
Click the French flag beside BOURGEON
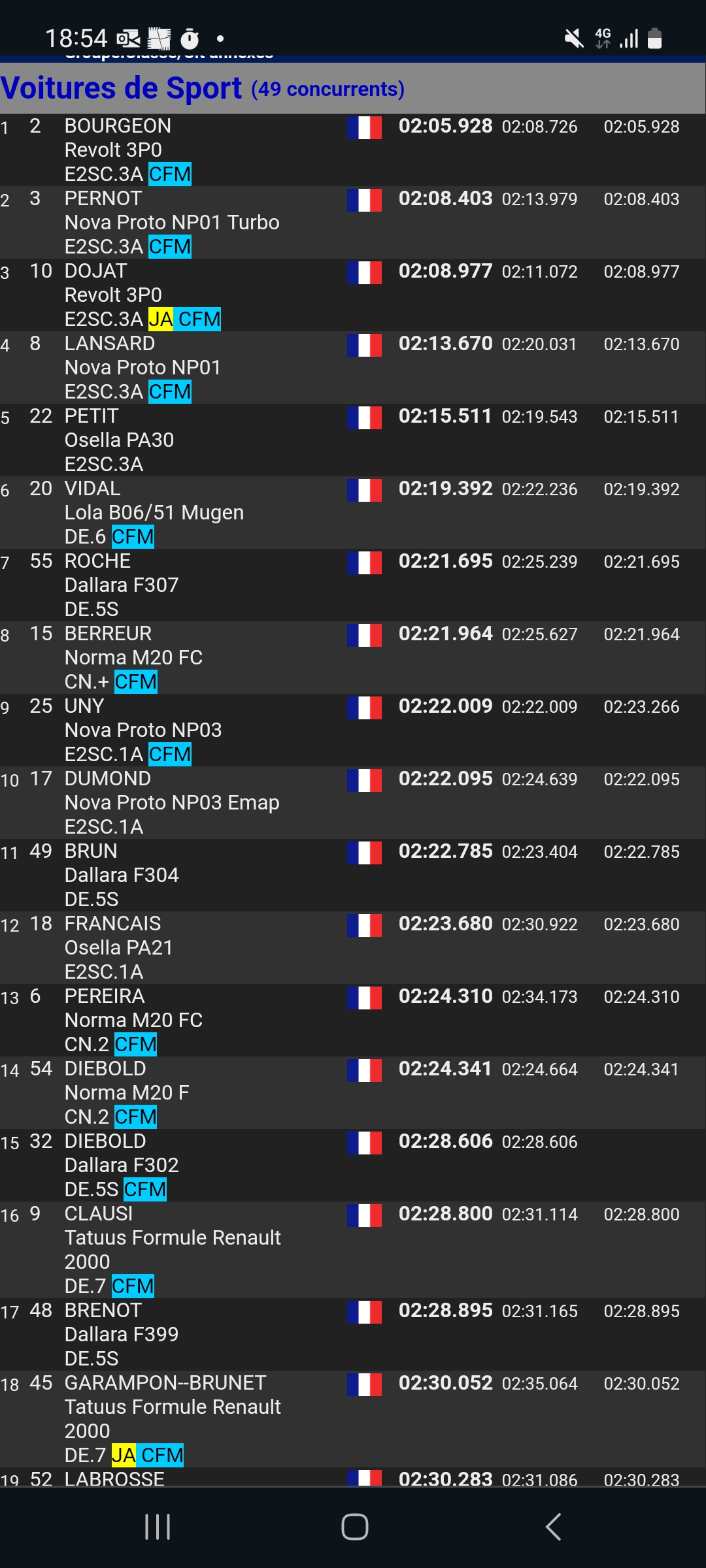point(364,127)
